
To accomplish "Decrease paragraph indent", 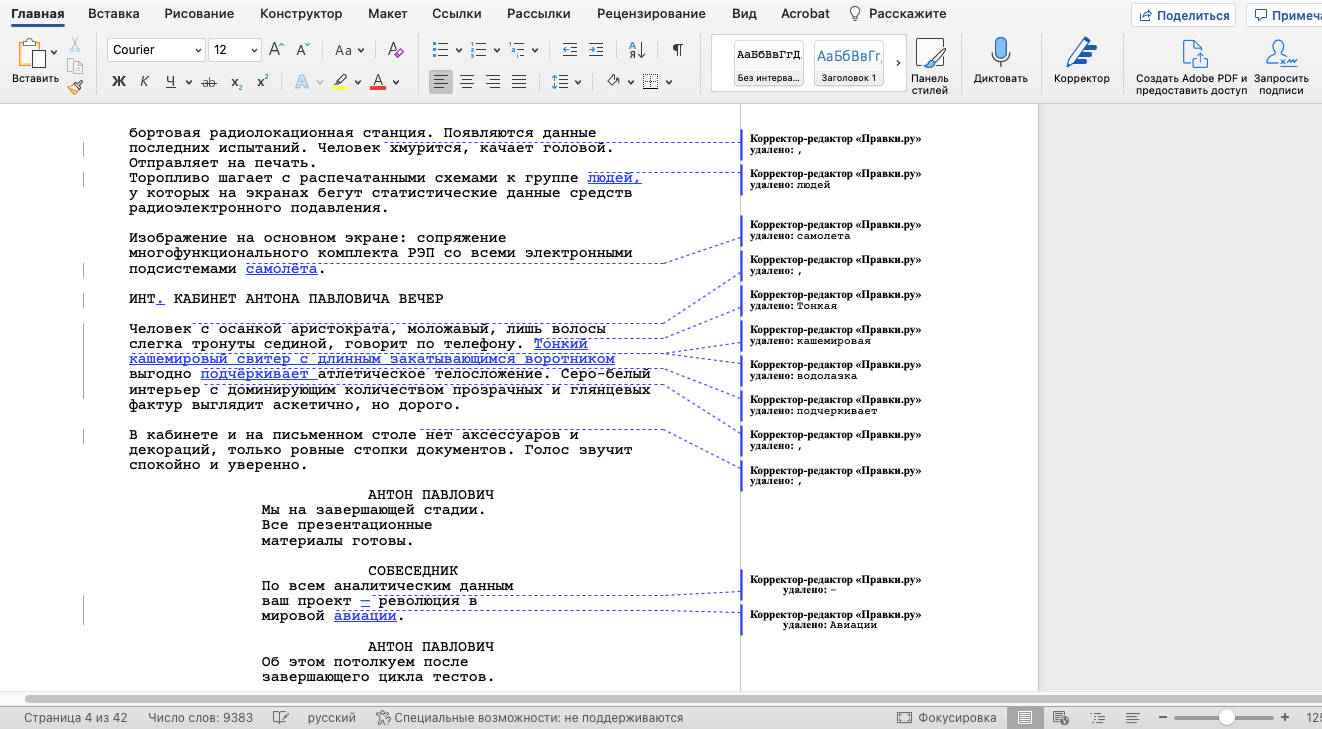I will click(x=570, y=50).
